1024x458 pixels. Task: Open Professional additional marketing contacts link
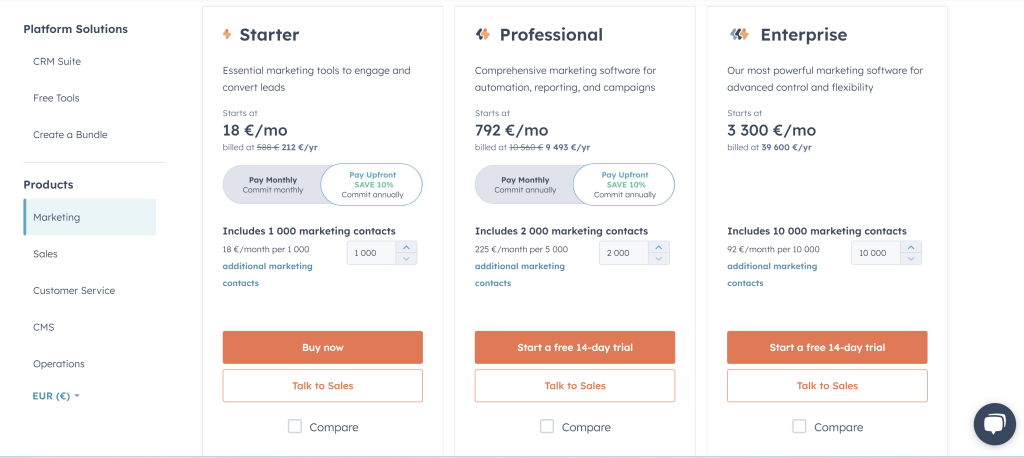(520, 274)
